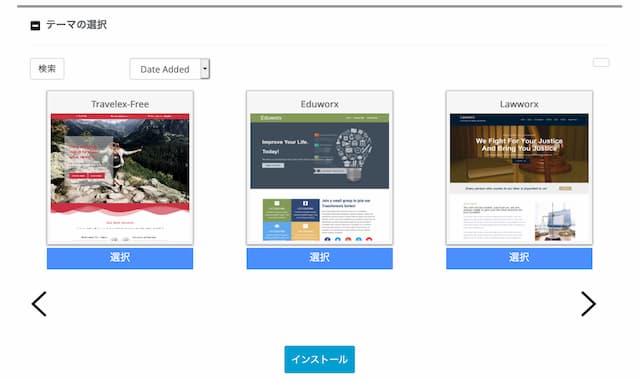Viewport: 640px width, 380px height.
Task: Click the インストール install button
Action: pyautogui.click(x=320, y=359)
